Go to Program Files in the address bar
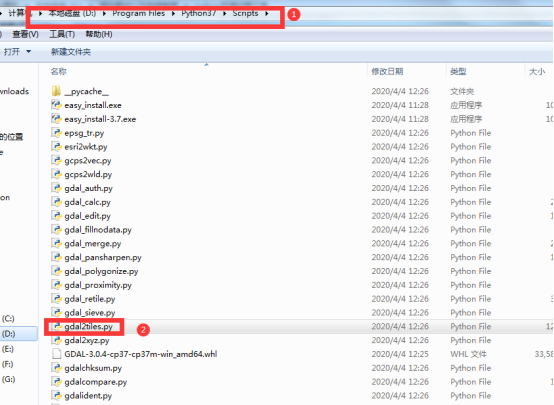Image resolution: width=554 pixels, height=405 pixels. pyautogui.click(x=138, y=13)
